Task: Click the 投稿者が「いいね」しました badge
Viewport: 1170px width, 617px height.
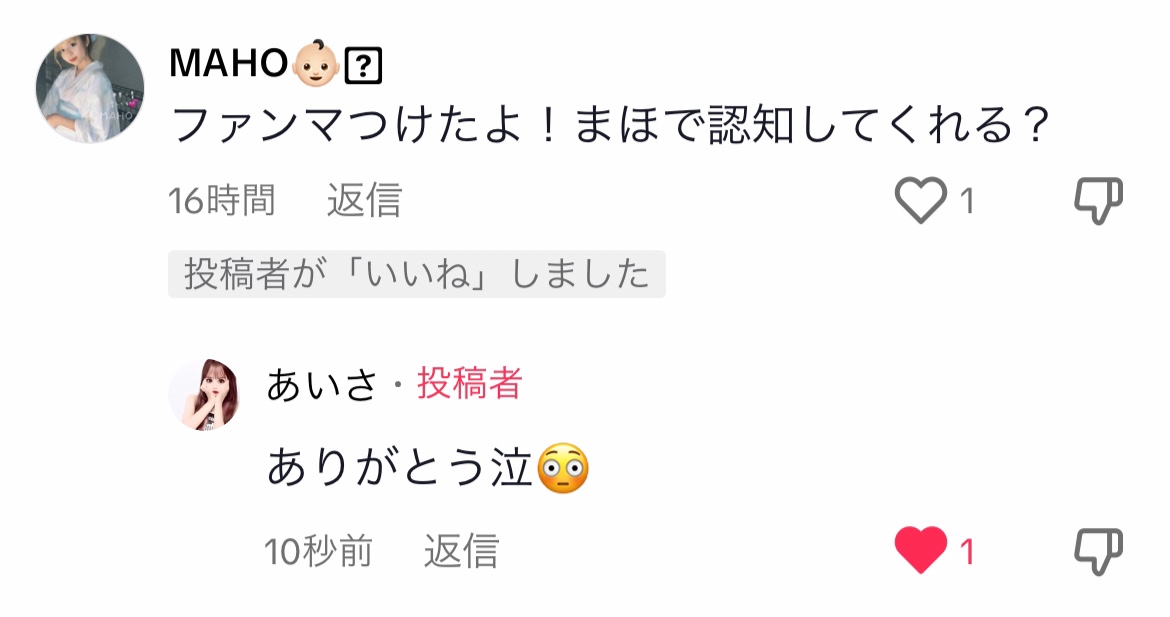Action: click(x=416, y=274)
